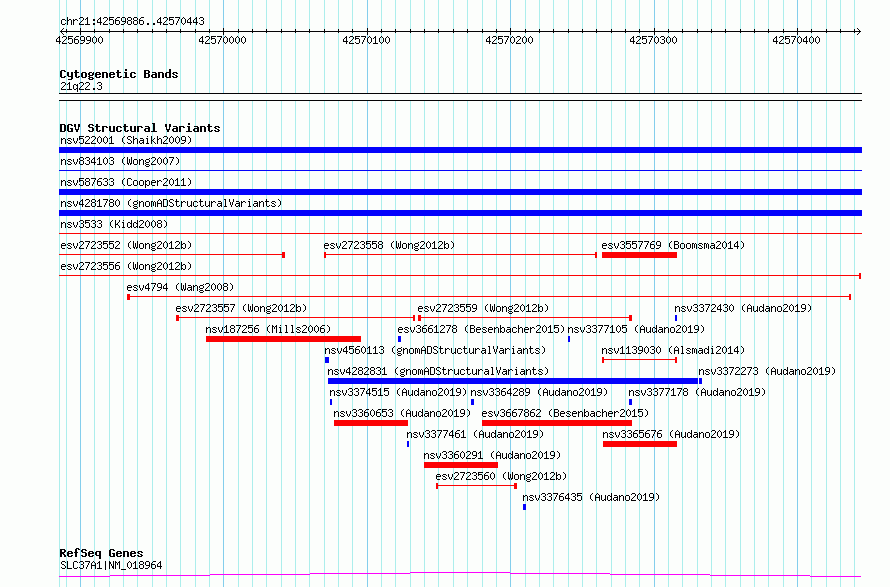Select esv2723556 (Wong2012b) label
Screen dimensions: 890x587
point(126,266)
